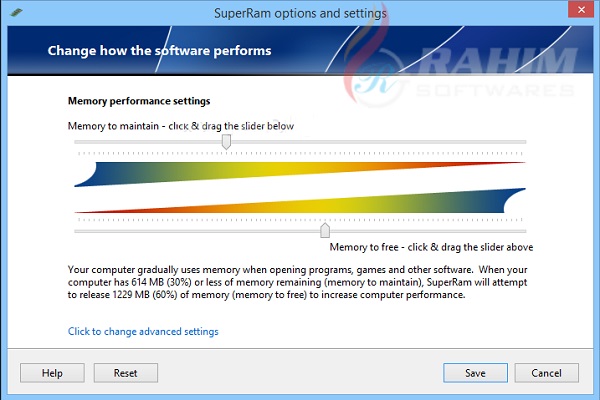Click the 'Memory to free' label text
The height and width of the screenshot is (400, 600).
(x=430, y=247)
